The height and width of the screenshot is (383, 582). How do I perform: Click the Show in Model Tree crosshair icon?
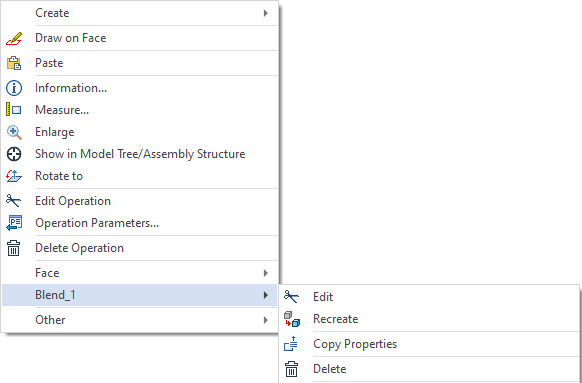tap(14, 154)
